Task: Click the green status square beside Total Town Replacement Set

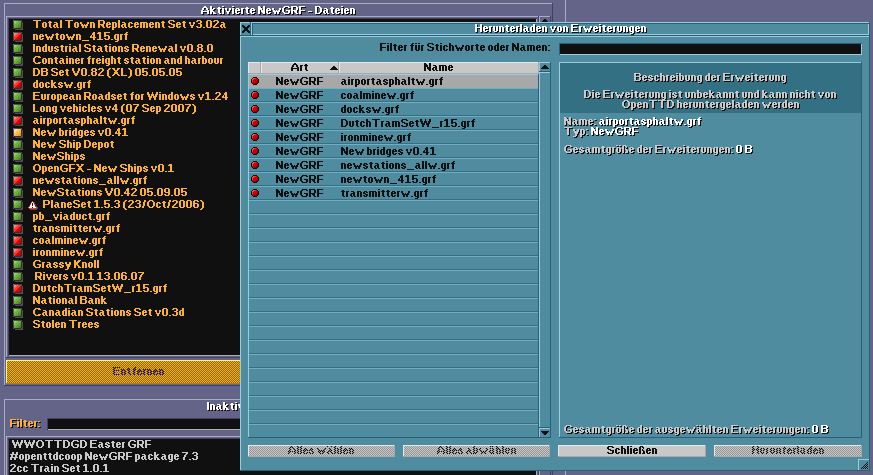Action: point(18,24)
